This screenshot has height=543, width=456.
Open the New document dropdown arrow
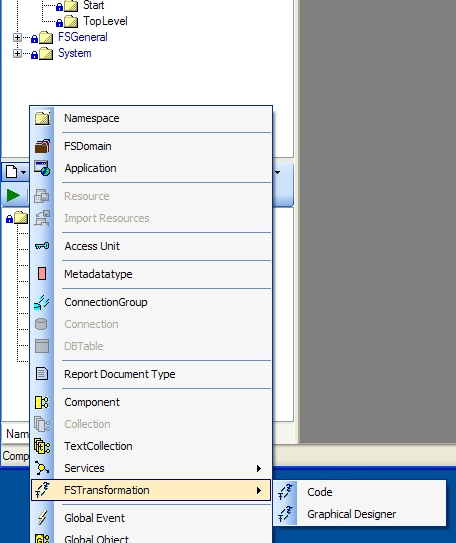[23, 172]
